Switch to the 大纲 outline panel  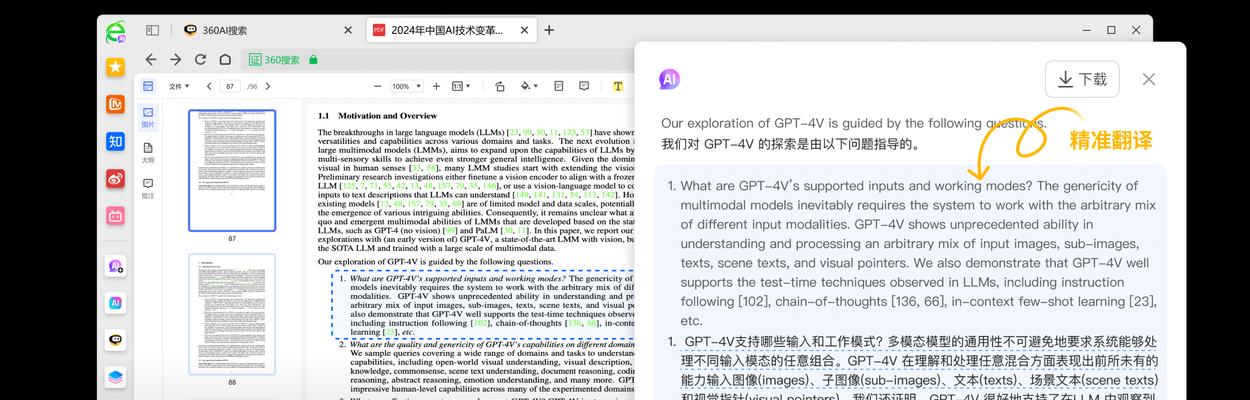pyautogui.click(x=148, y=152)
